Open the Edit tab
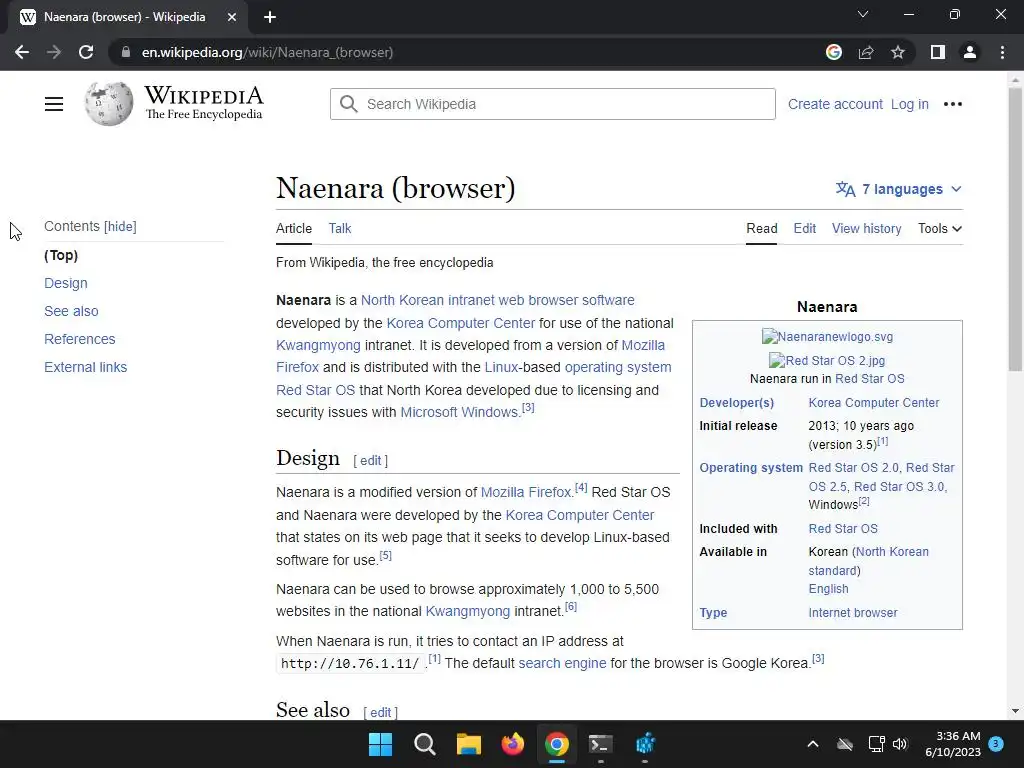Image resolution: width=1024 pixels, height=768 pixels. [805, 229]
